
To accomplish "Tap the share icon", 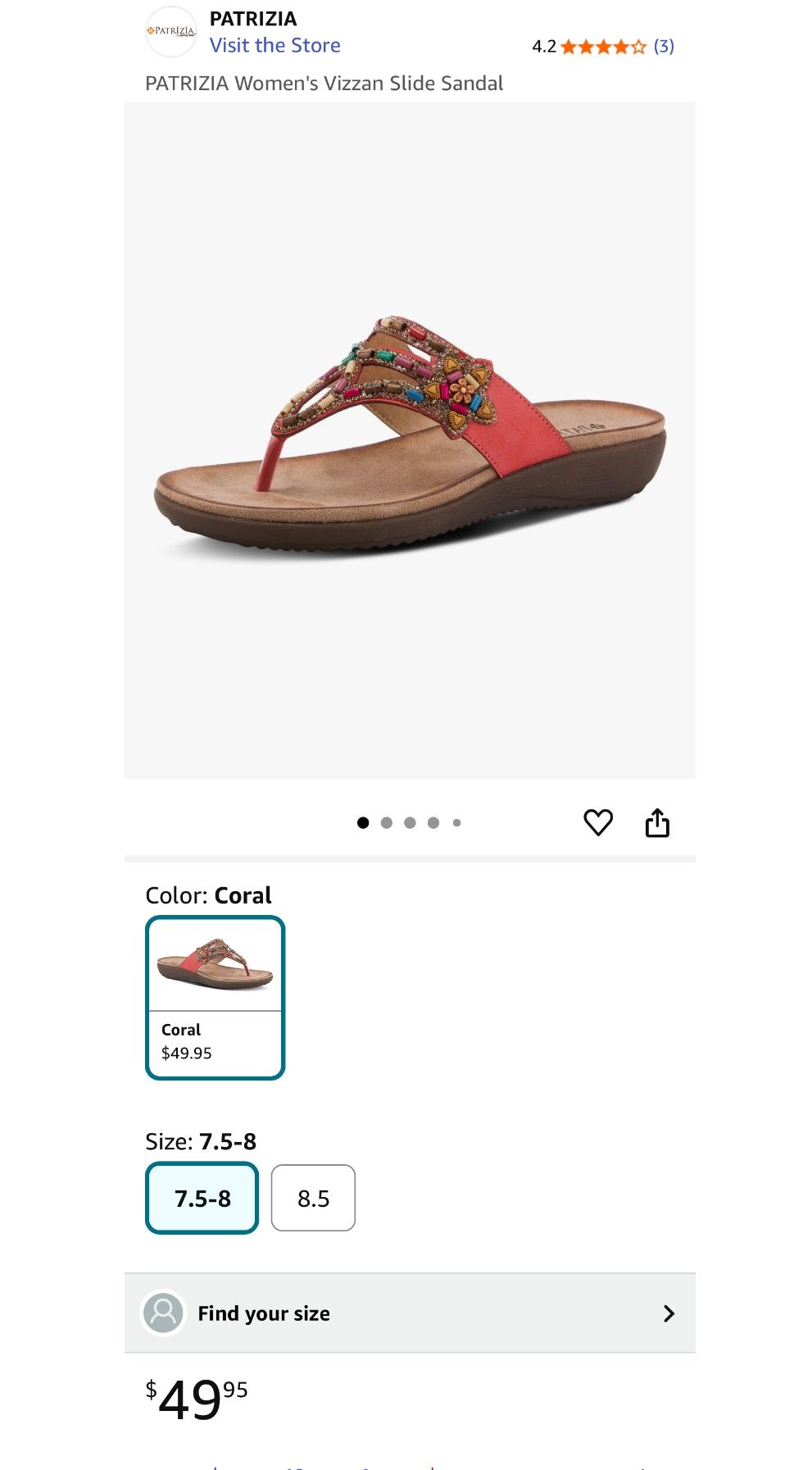I will coord(657,822).
